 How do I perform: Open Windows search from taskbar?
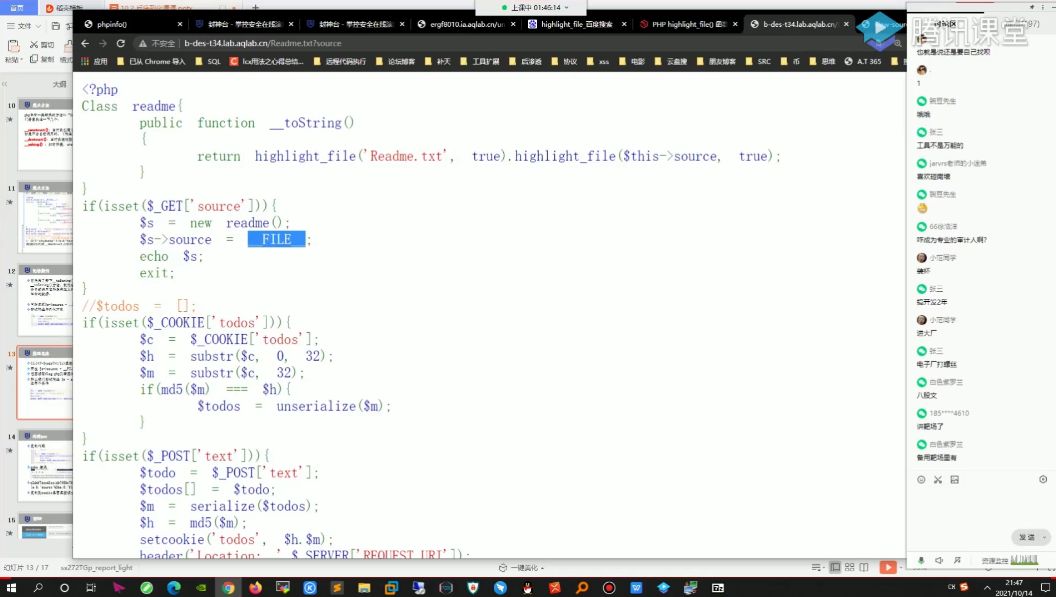point(38,588)
